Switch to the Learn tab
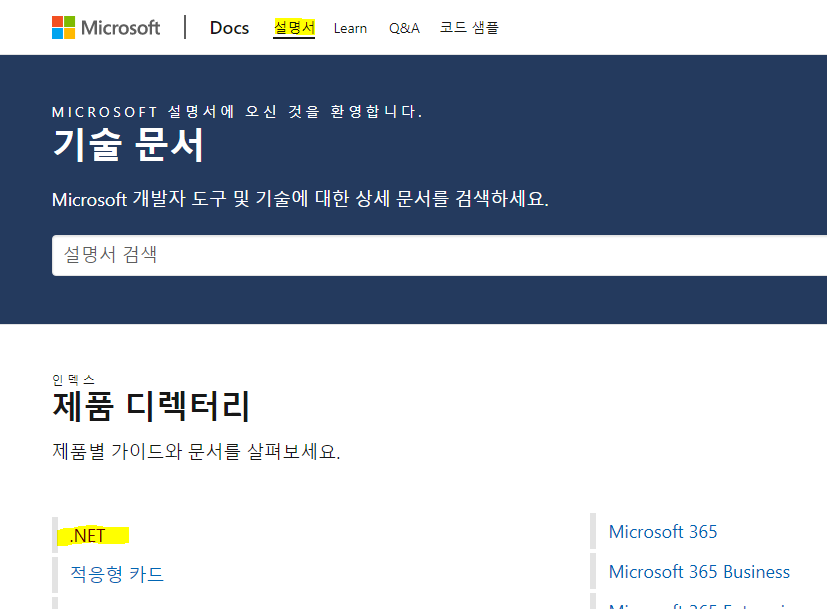 (x=350, y=28)
